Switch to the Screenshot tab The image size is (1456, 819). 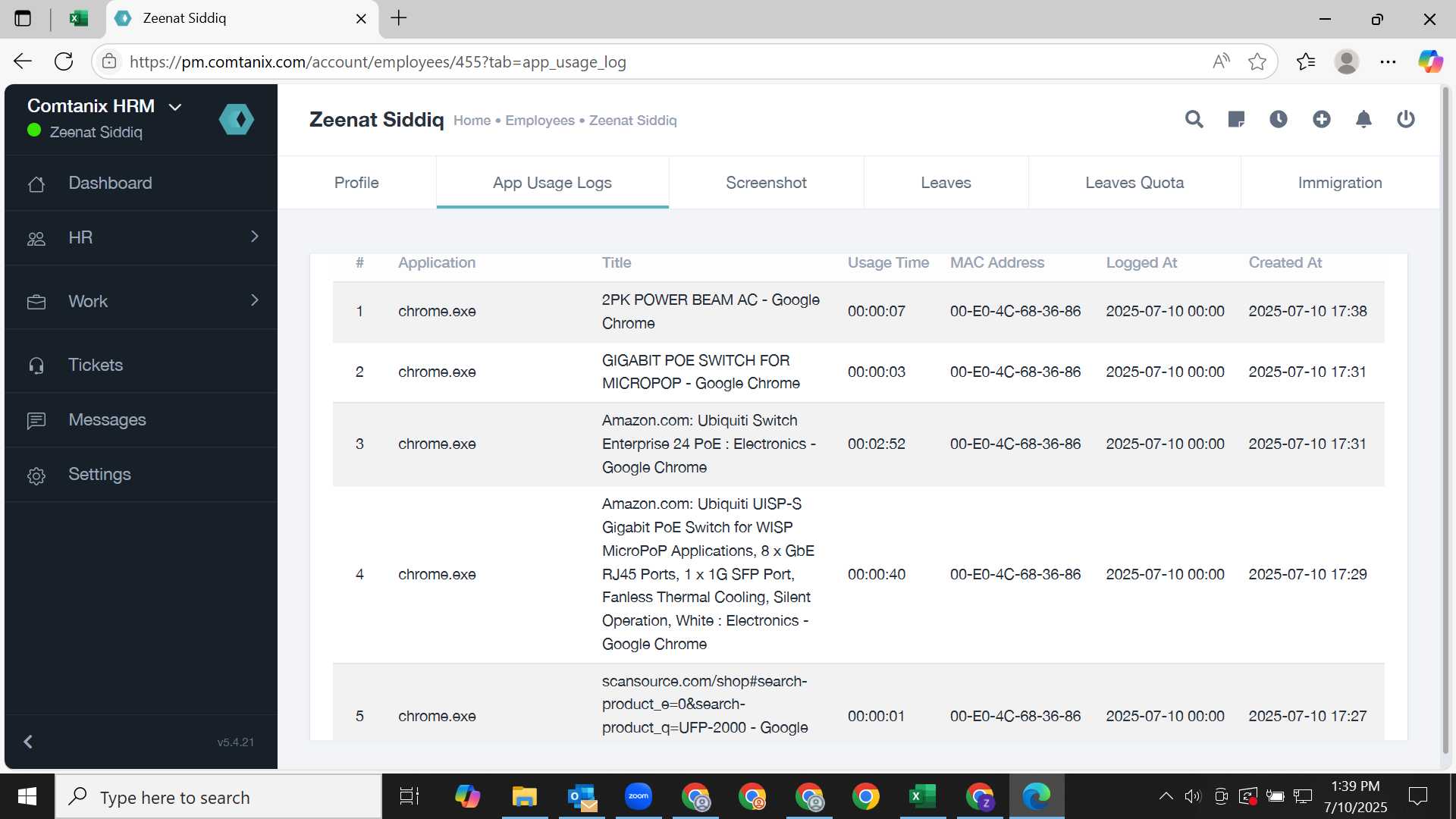(x=766, y=183)
